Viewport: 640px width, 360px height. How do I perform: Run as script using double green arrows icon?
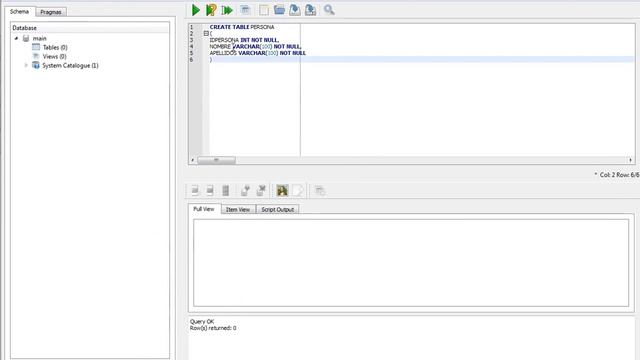pyautogui.click(x=227, y=10)
